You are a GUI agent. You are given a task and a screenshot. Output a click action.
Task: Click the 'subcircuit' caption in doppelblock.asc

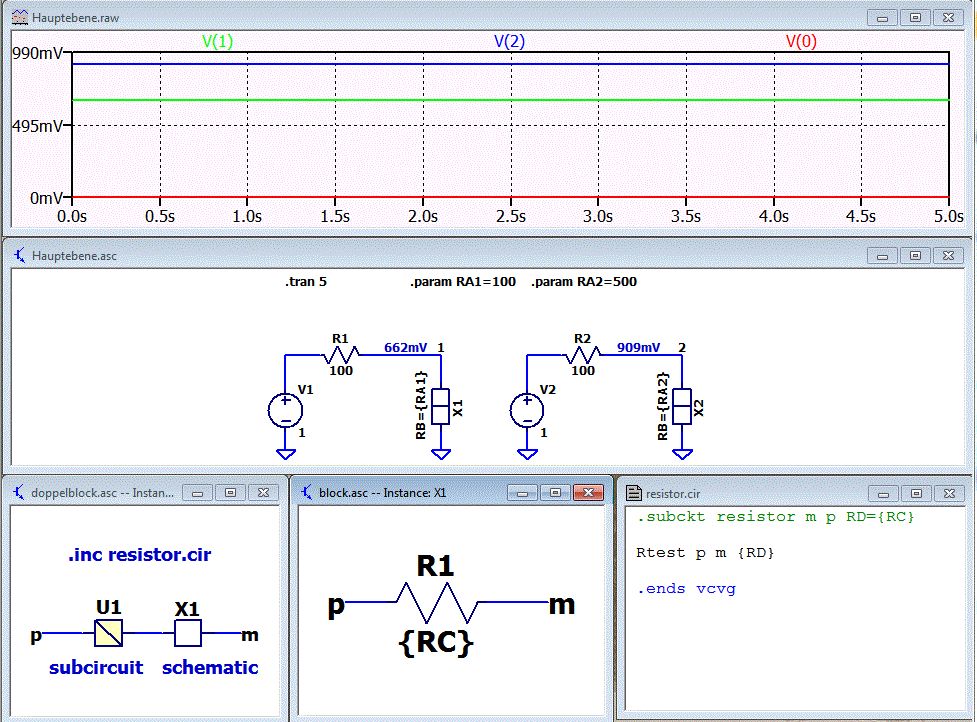point(96,667)
